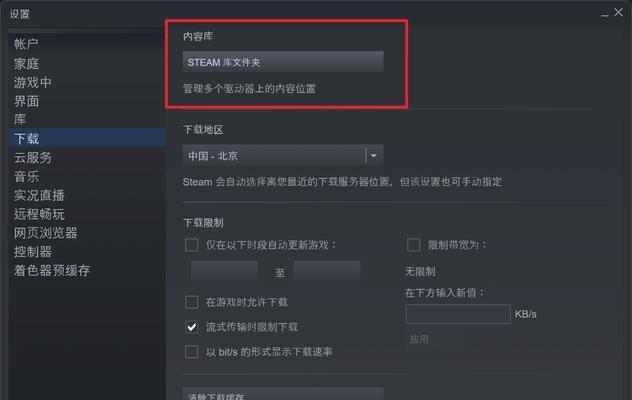Viewport: 632px width, 400px height.
Task: Enable 仅在以下时段自动更新游戏 checkbox
Action: (x=191, y=245)
